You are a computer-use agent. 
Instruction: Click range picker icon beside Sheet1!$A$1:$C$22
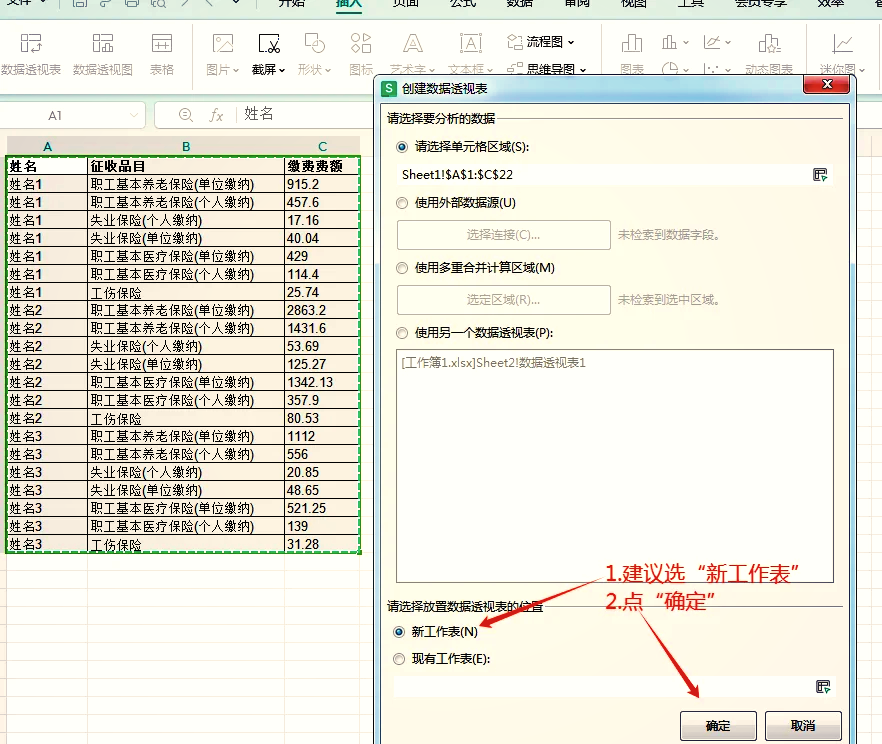tap(820, 174)
